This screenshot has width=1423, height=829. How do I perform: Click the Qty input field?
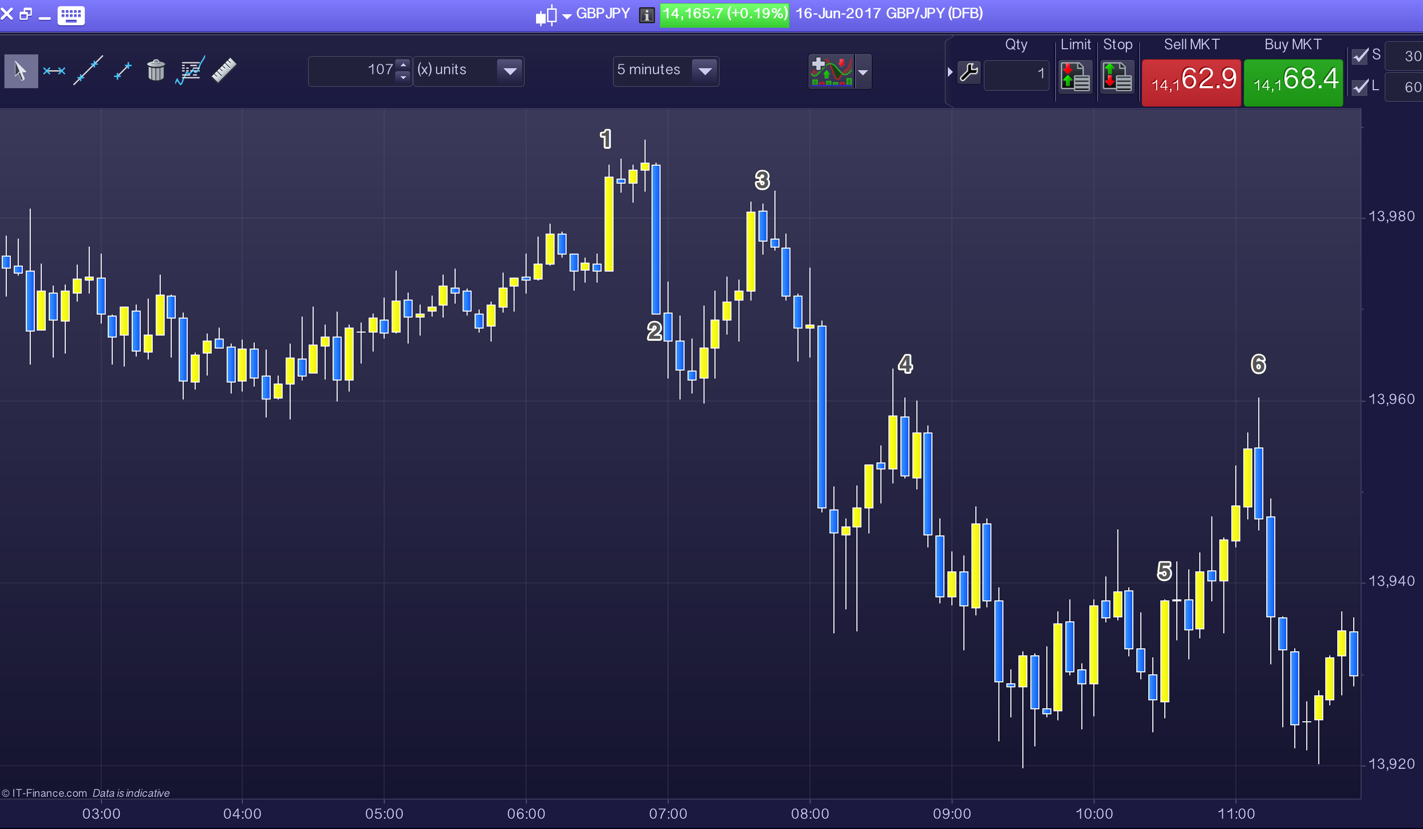pyautogui.click(x=1016, y=74)
